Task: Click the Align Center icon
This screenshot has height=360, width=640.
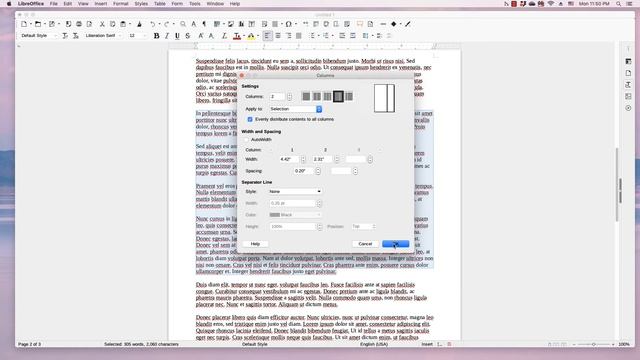Action: [x=278, y=36]
